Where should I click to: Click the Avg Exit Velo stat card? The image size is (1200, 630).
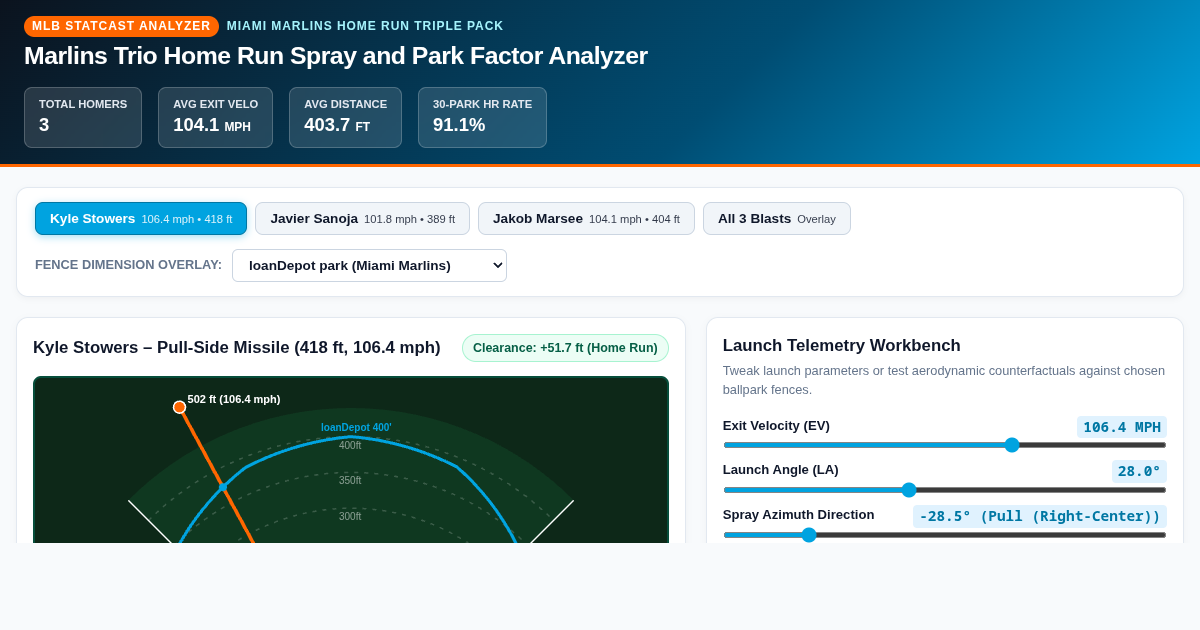215,117
